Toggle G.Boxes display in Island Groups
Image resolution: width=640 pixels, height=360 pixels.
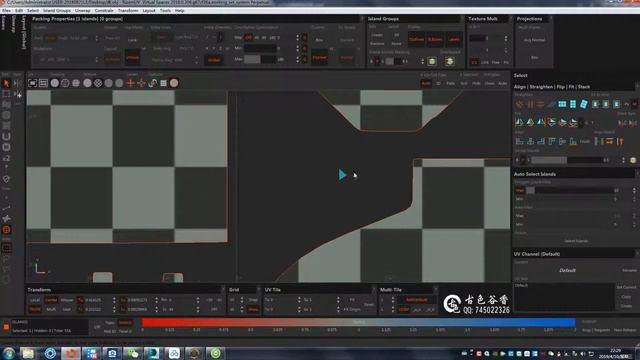click(x=435, y=40)
